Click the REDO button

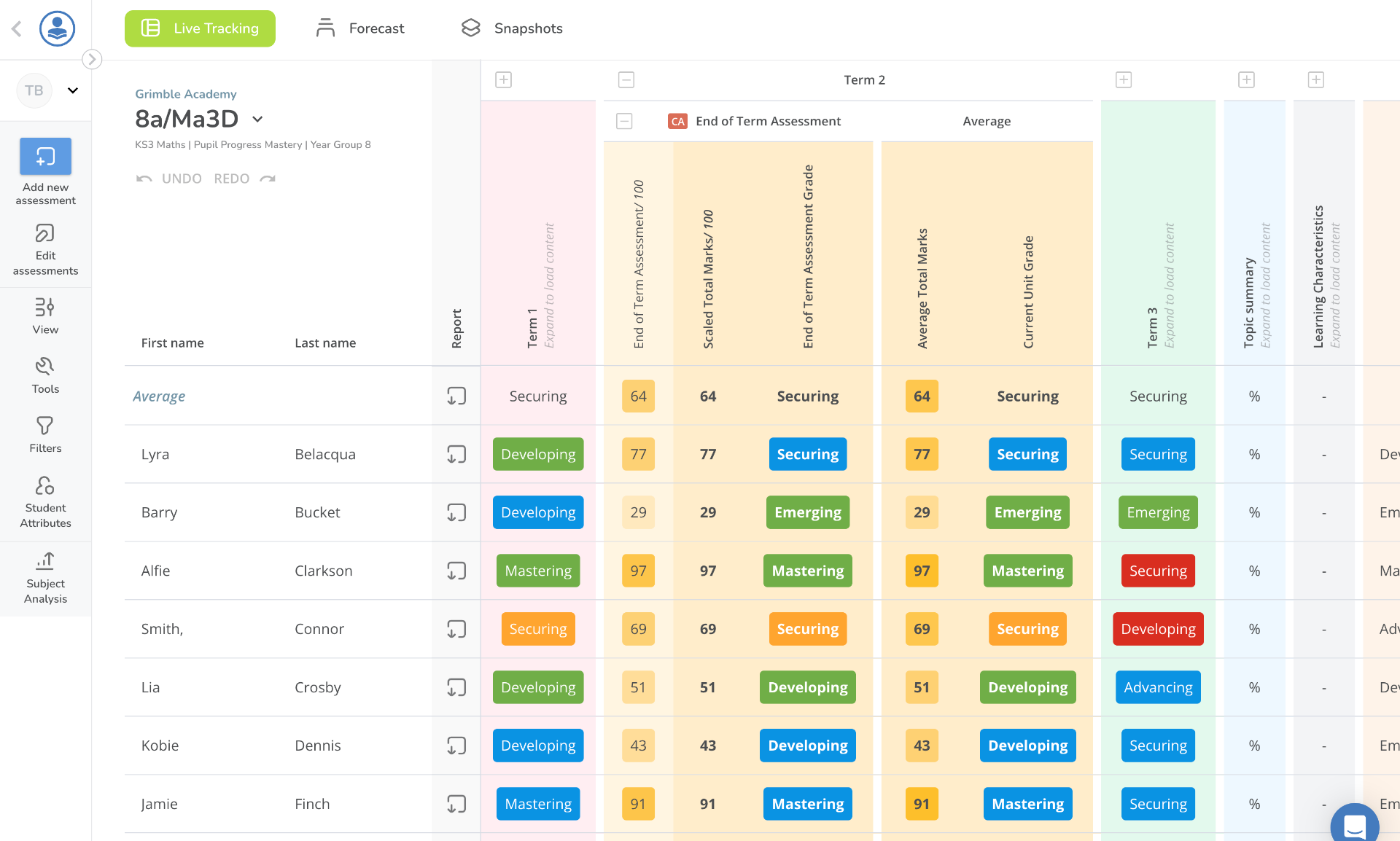point(231,179)
